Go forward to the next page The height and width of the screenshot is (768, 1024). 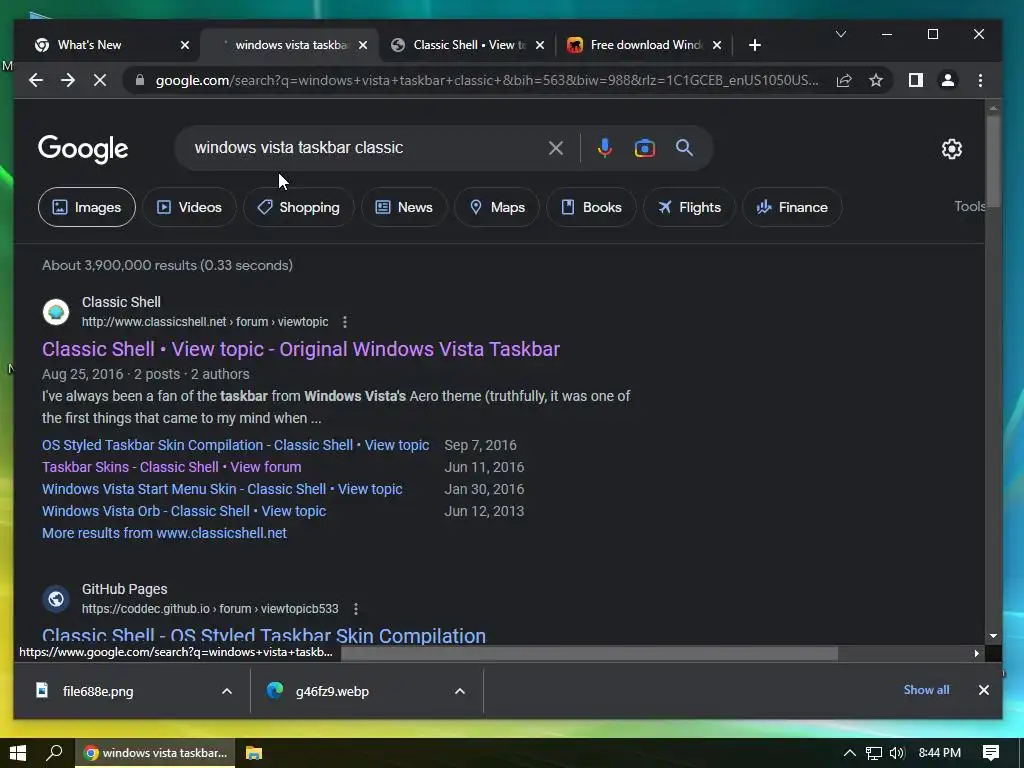point(68,80)
